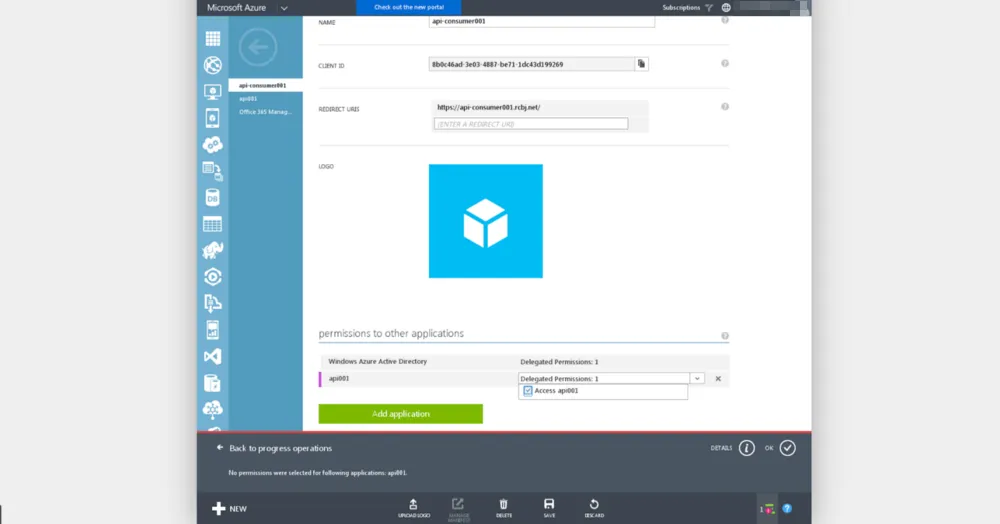Screen dimensions: 1000x524
Task: Click help icon for permissions to other applications
Action: (x=724, y=336)
